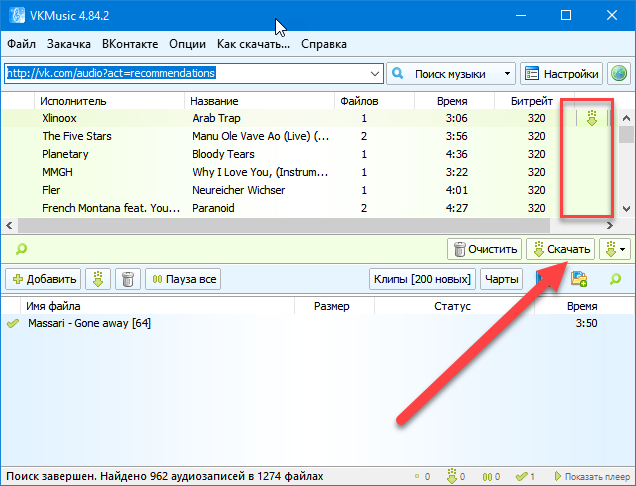Click the Manu Ole Vave Ao title

coord(260,136)
